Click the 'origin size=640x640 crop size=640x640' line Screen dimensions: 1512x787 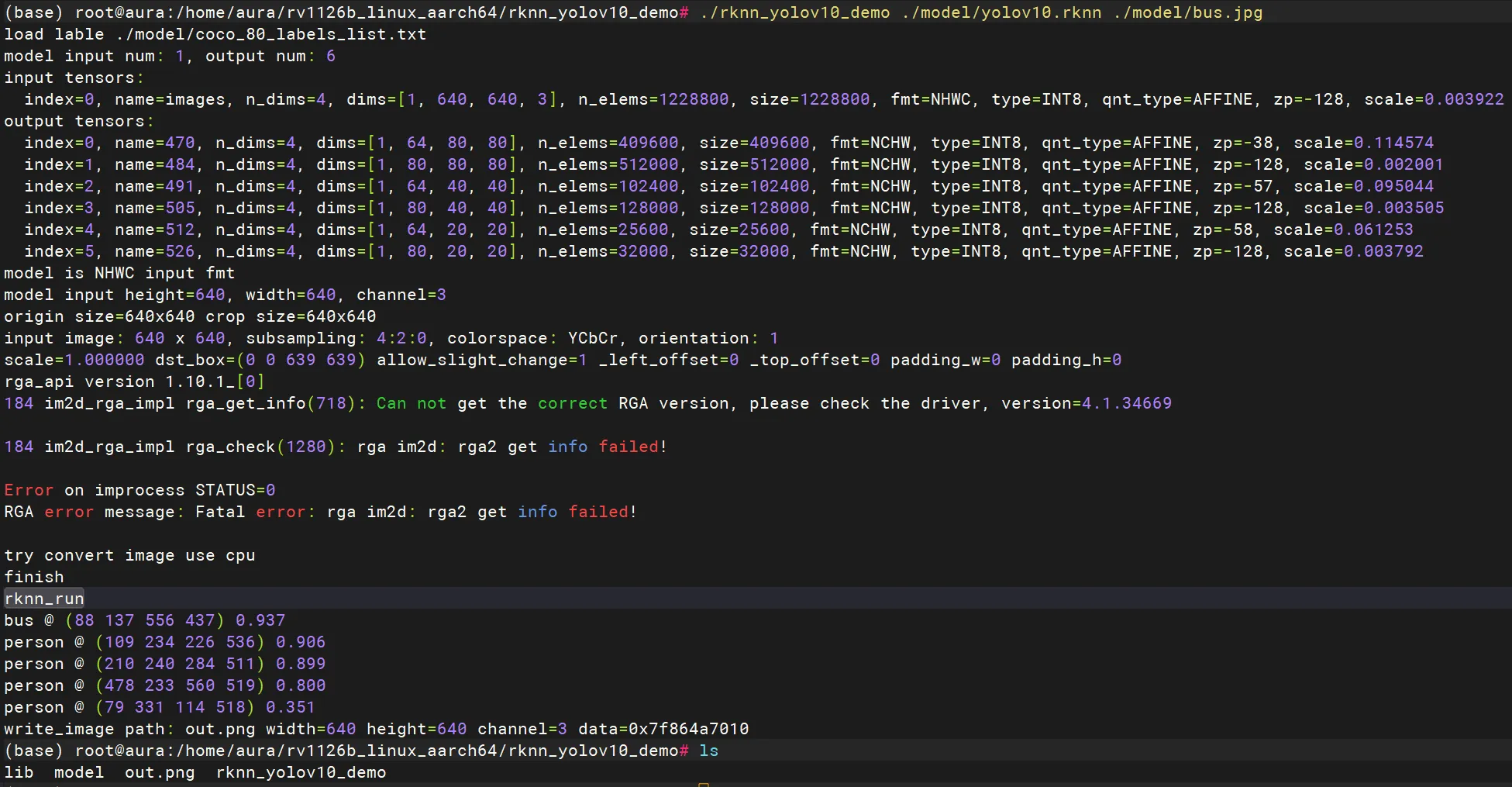click(x=190, y=316)
